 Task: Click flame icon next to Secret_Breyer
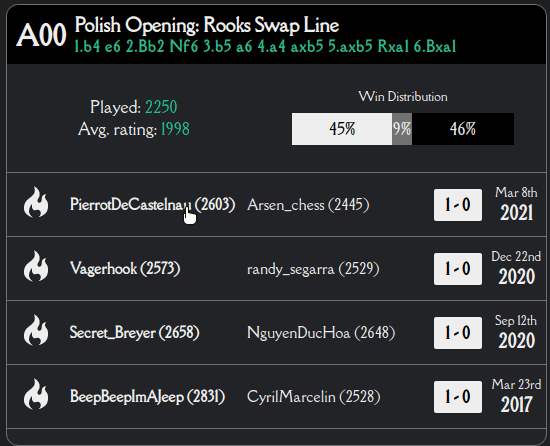click(x=36, y=330)
